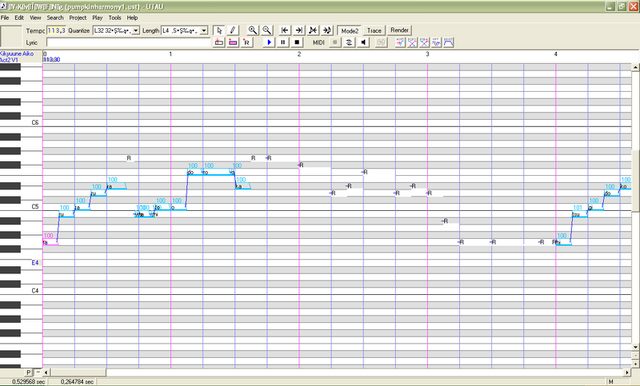Open the Length dropdown
Image resolution: width=640 pixels, height=386 pixels.
(x=185, y=31)
